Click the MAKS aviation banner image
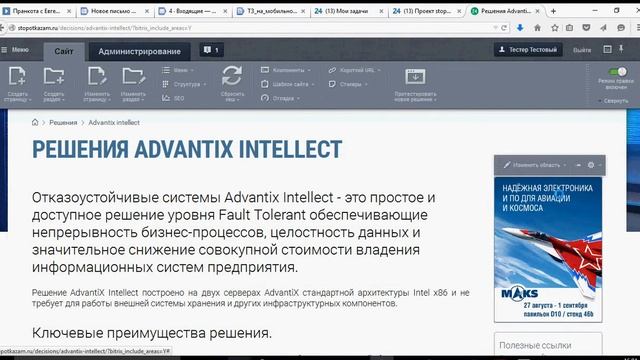640x360 pixels. point(548,249)
